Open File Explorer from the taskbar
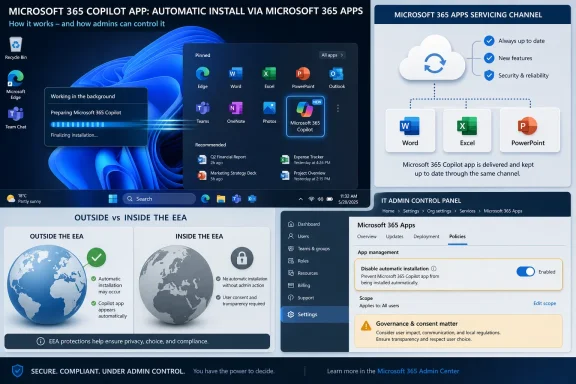 click(221, 199)
